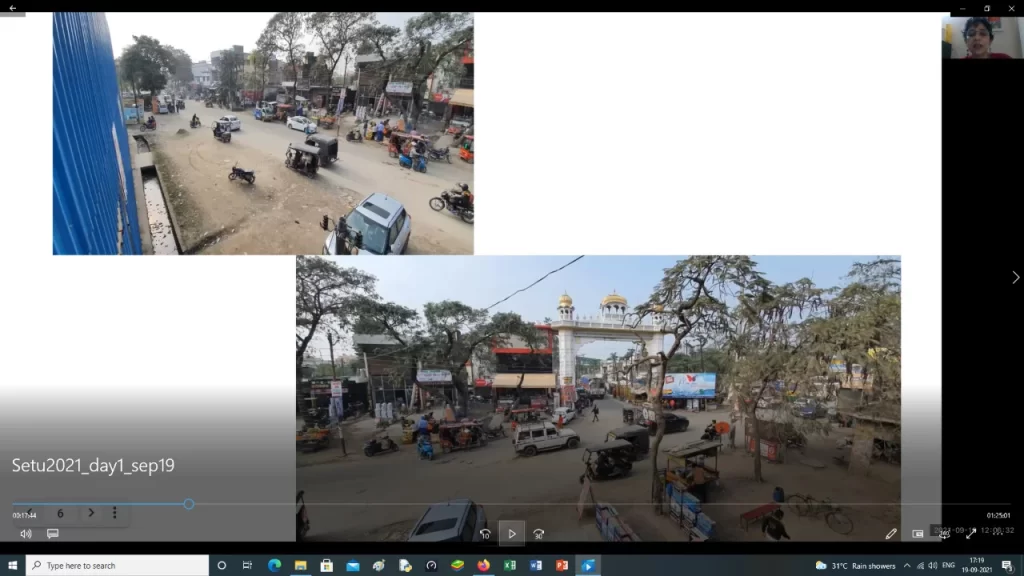The height and width of the screenshot is (576, 1024).
Task: Switch to mini view mode
Action: pos(918,534)
